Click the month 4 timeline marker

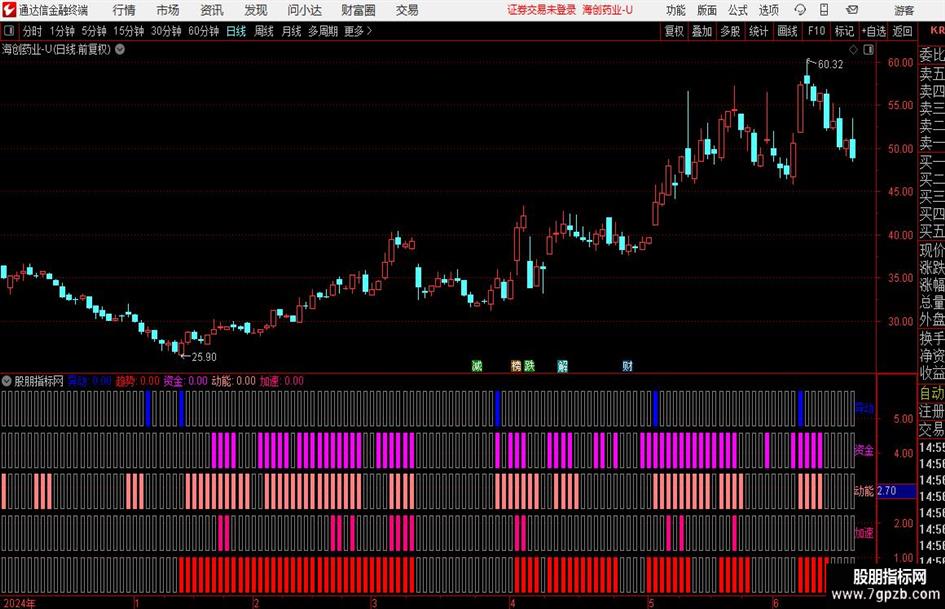pos(512,603)
